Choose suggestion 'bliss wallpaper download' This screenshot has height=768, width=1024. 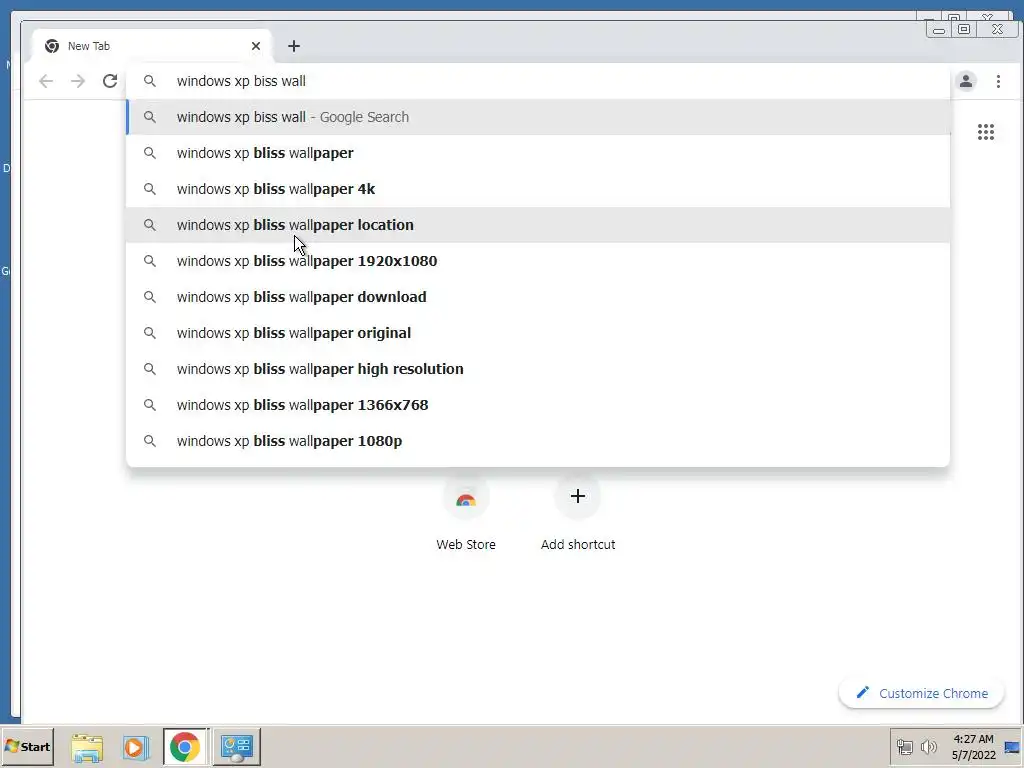click(538, 297)
